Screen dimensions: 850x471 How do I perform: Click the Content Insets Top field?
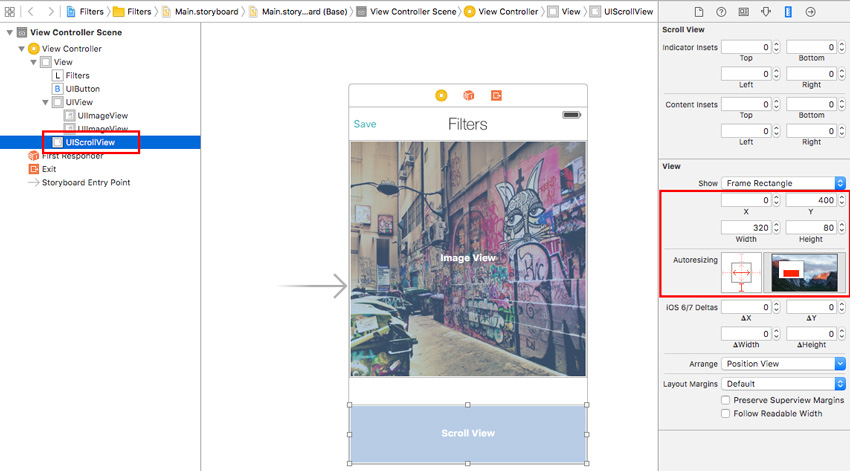click(x=746, y=104)
